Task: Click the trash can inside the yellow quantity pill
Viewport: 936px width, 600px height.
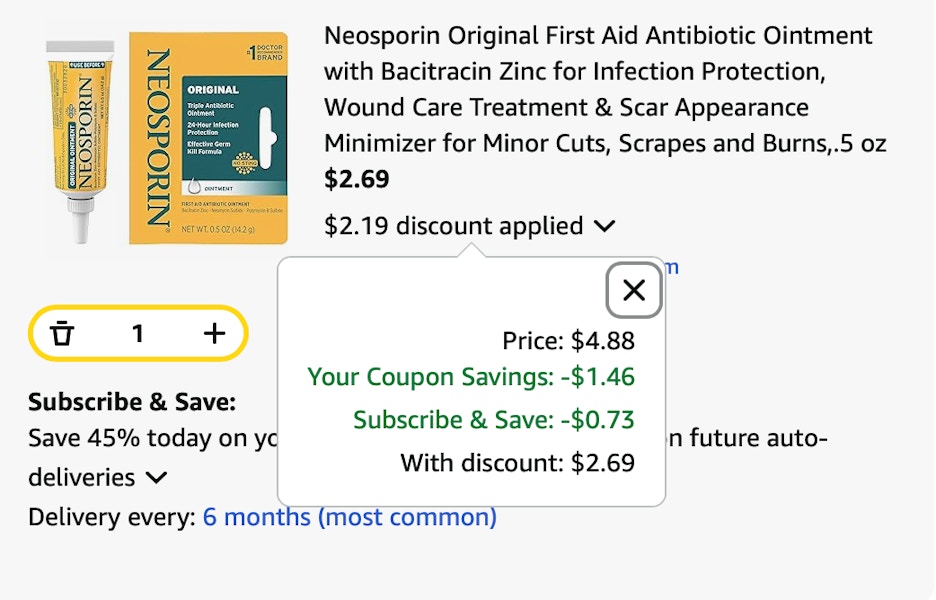Action: [62, 332]
